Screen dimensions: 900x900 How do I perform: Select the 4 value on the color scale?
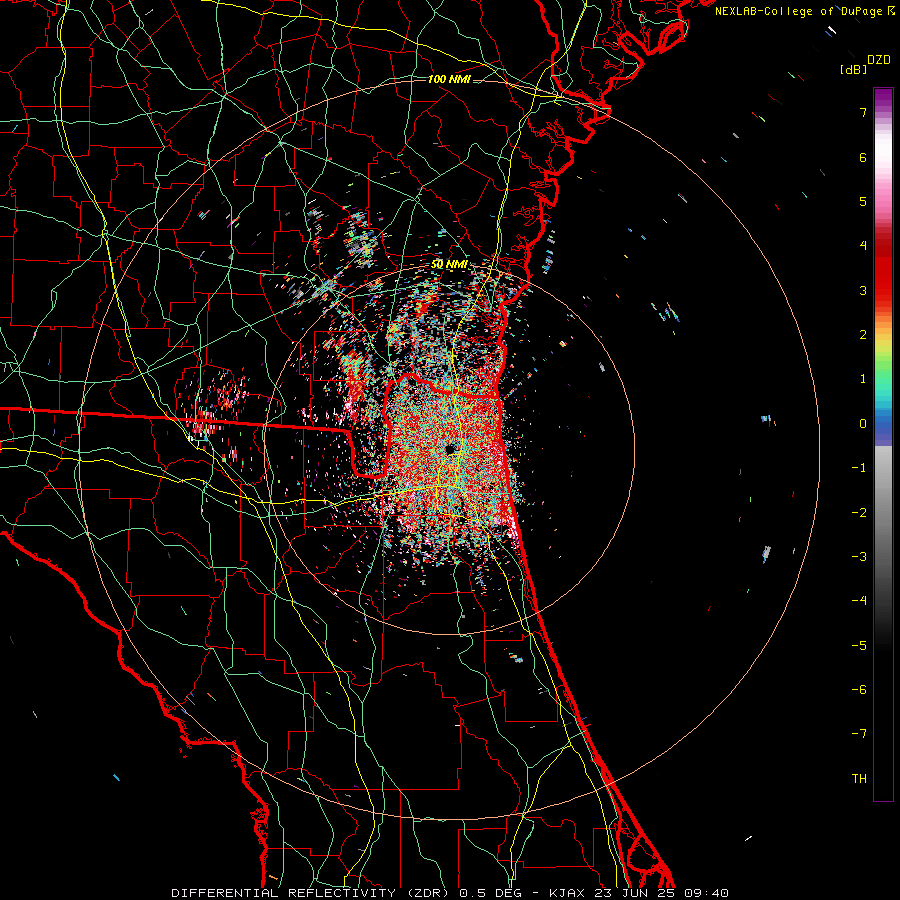(863, 246)
